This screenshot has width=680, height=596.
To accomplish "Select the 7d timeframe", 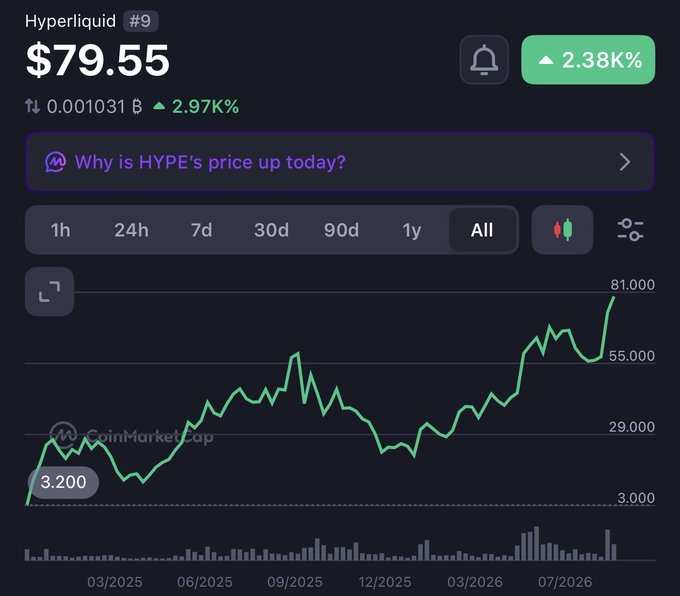I will [202, 230].
